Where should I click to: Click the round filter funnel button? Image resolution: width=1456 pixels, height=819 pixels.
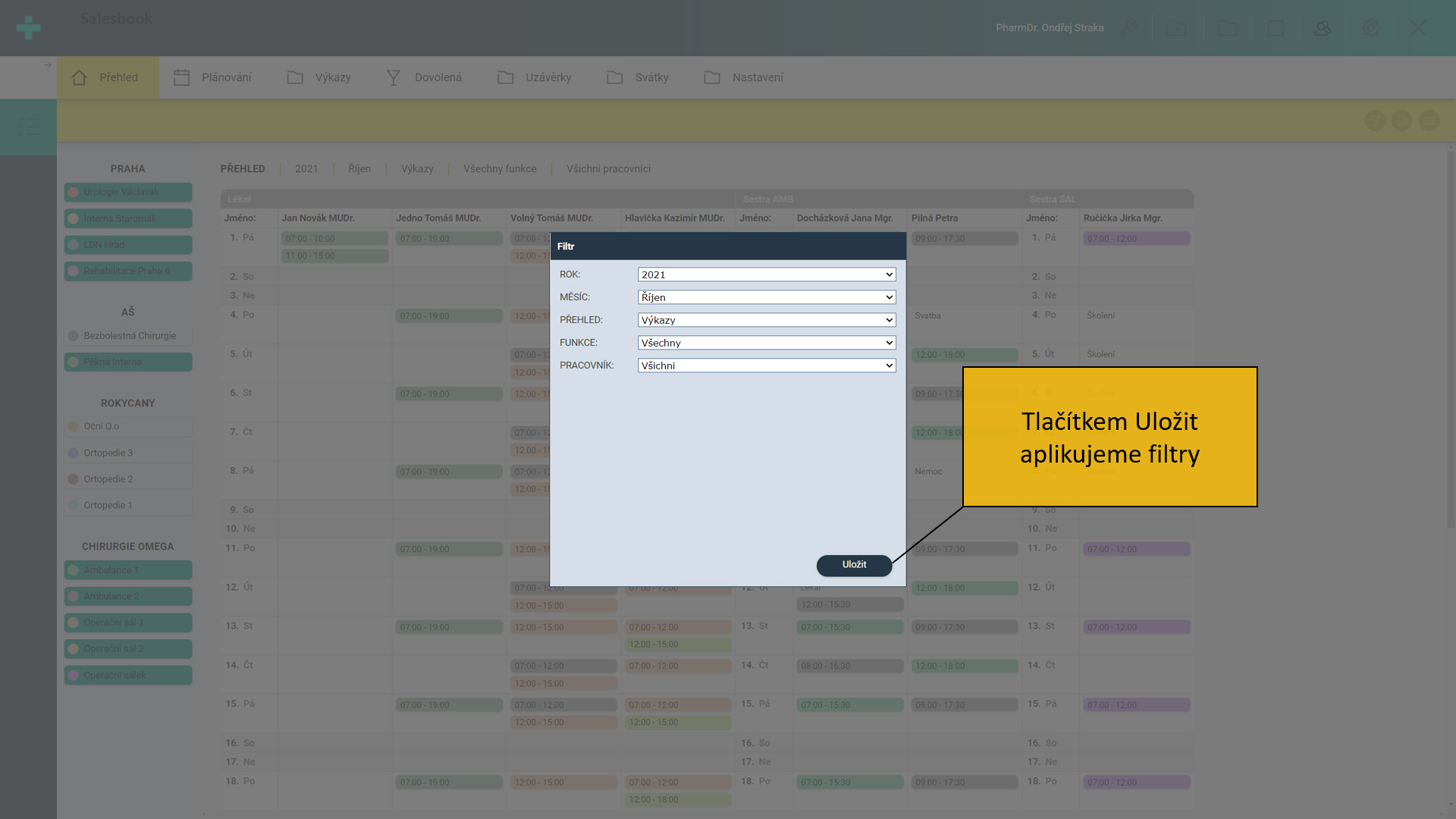pos(1375,121)
